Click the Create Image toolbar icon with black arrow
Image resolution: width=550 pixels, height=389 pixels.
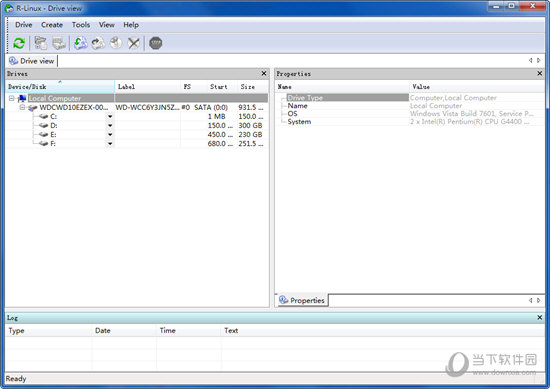point(98,43)
